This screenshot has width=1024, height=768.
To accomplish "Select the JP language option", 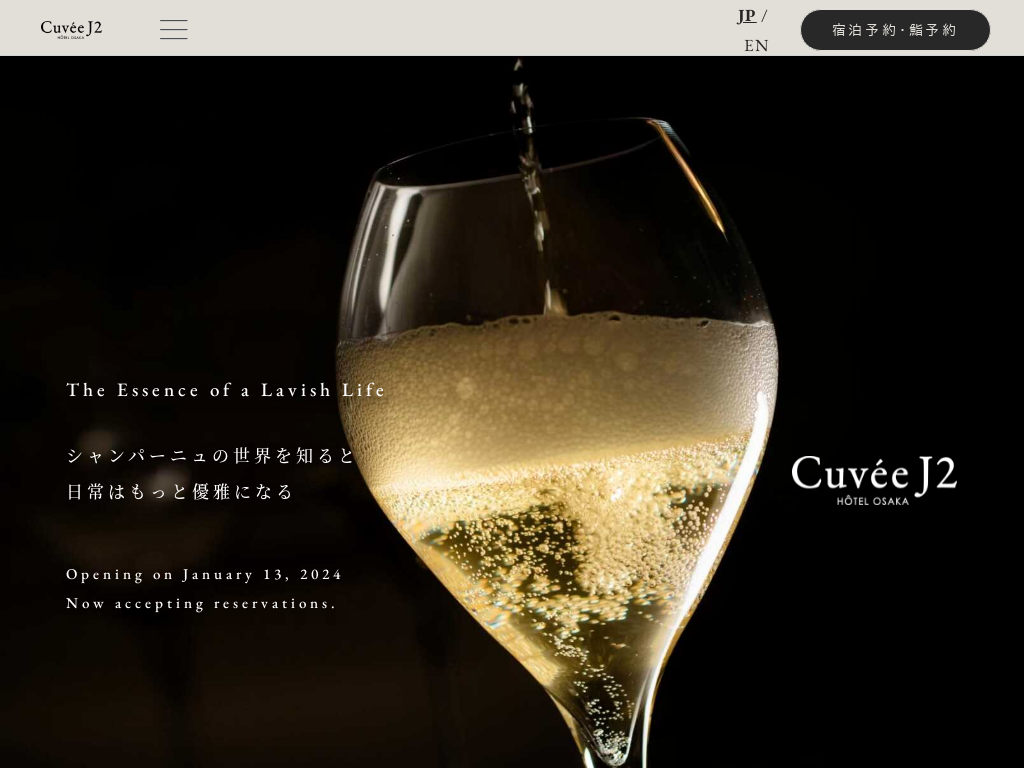I will 746,16.
